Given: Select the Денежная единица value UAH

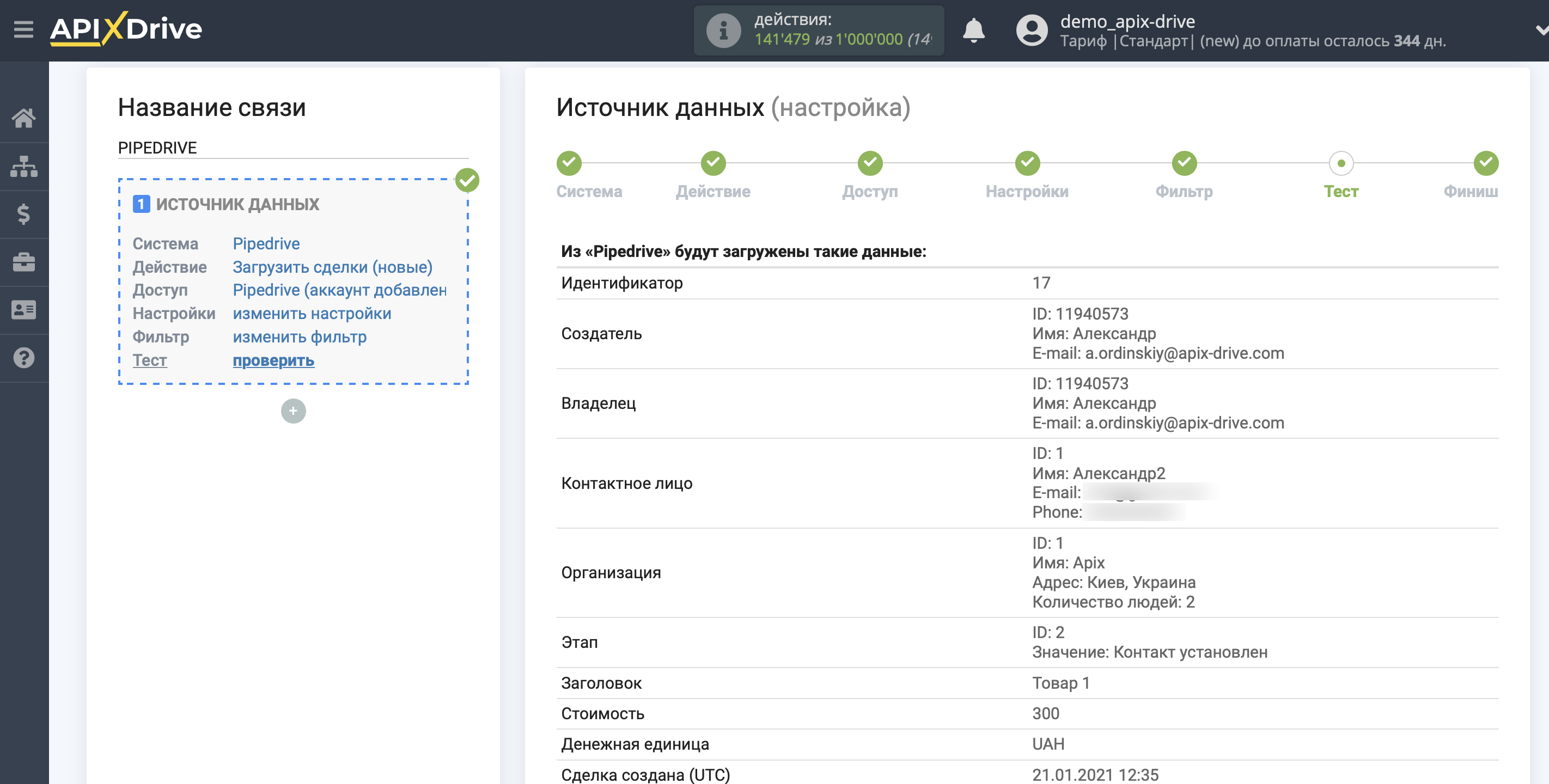Looking at the screenshot, I should [1048, 744].
